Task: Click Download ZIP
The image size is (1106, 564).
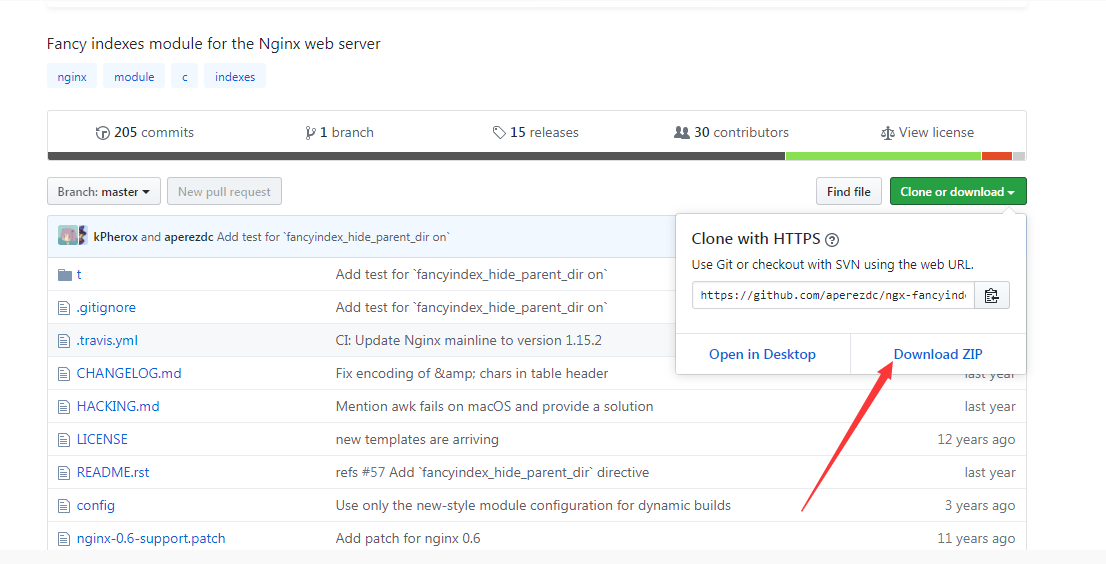Action: [x=938, y=354]
